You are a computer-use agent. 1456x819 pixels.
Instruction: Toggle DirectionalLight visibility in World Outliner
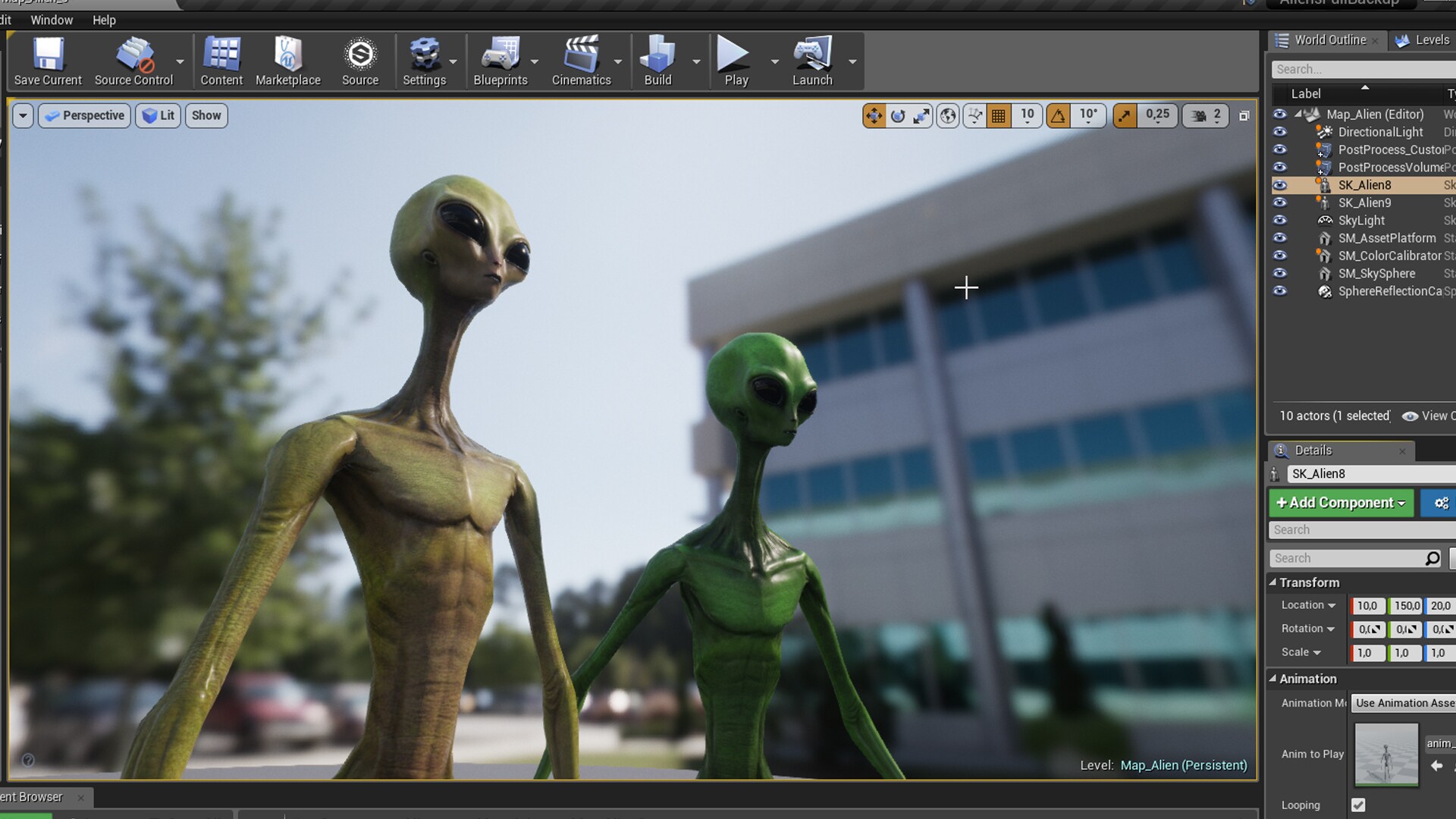point(1281,132)
